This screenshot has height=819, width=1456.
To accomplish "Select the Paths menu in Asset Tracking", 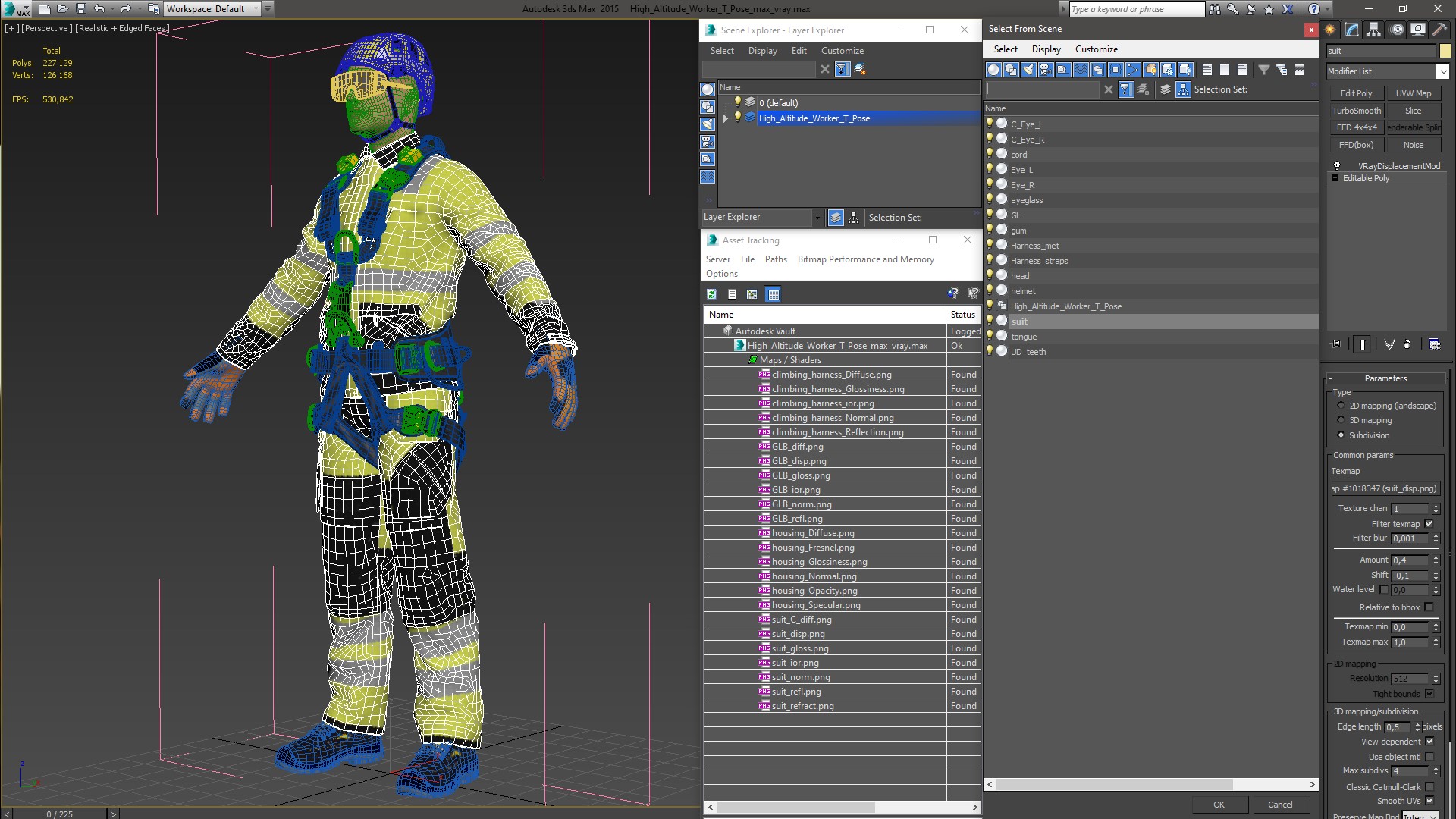I will click(776, 259).
